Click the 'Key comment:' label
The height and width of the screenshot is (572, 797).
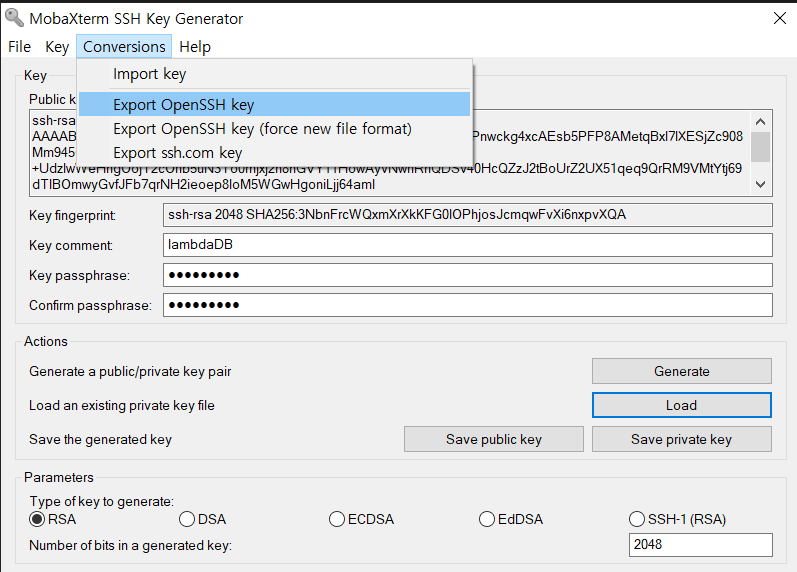71,246
